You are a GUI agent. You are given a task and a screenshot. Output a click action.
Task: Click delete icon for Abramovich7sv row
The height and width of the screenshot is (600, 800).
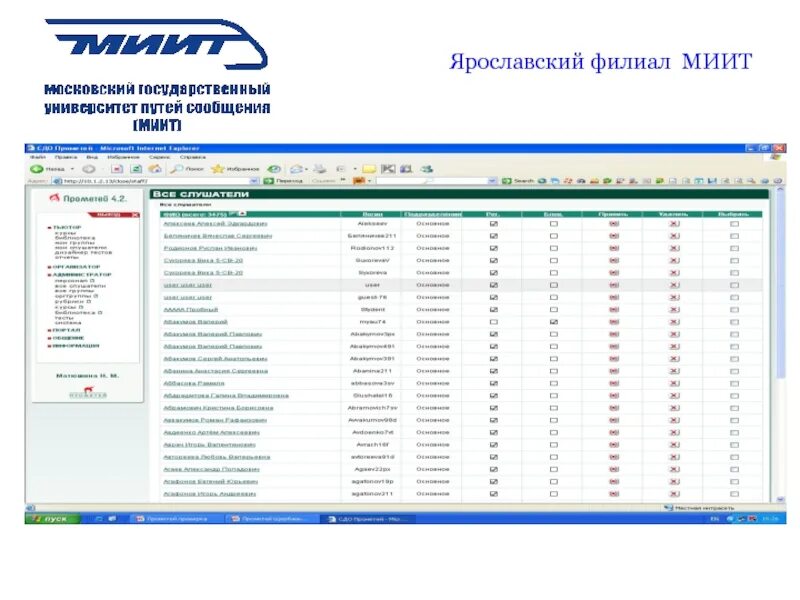click(x=674, y=408)
